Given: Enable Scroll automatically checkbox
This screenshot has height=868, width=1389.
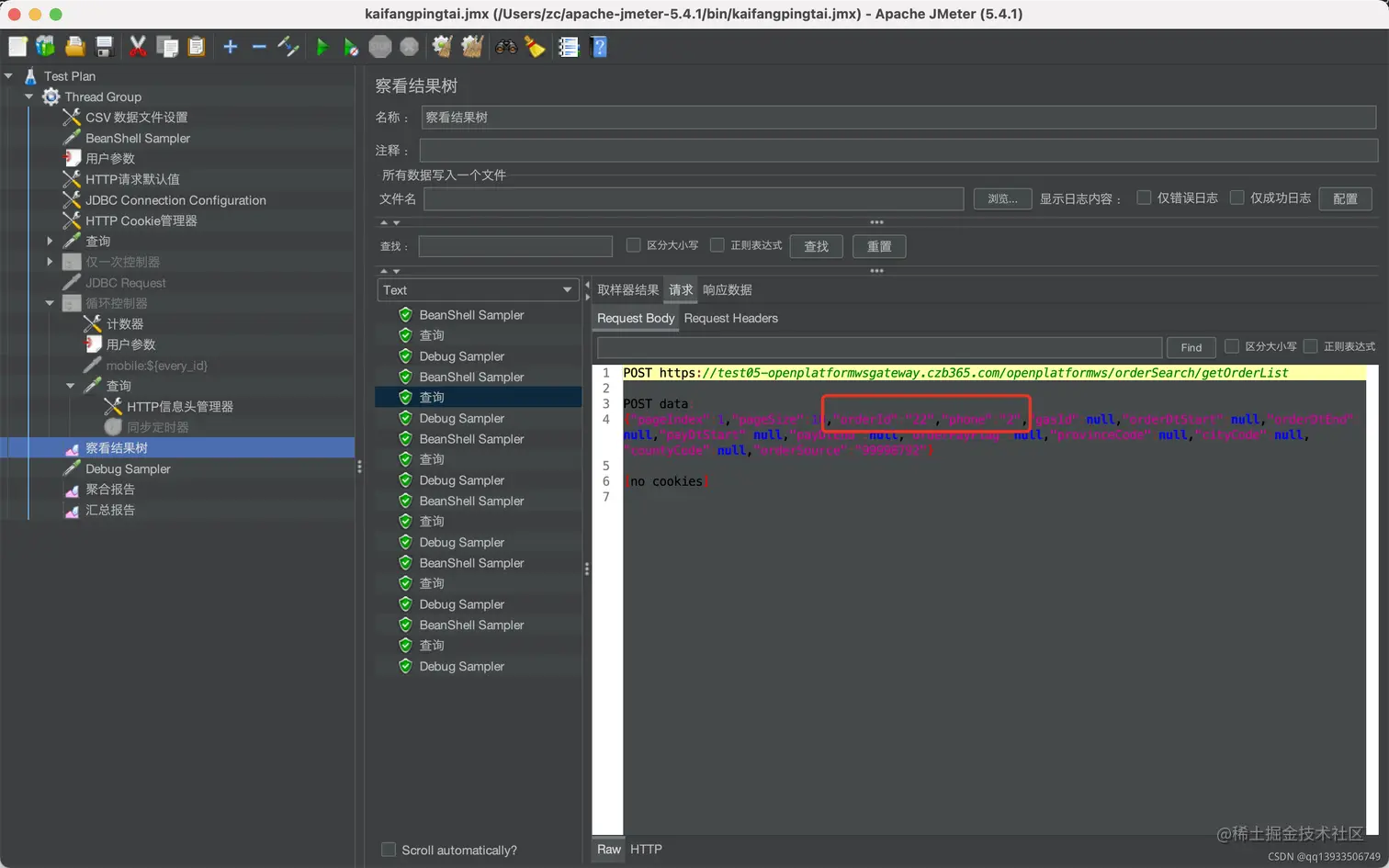Looking at the screenshot, I should pos(389,850).
